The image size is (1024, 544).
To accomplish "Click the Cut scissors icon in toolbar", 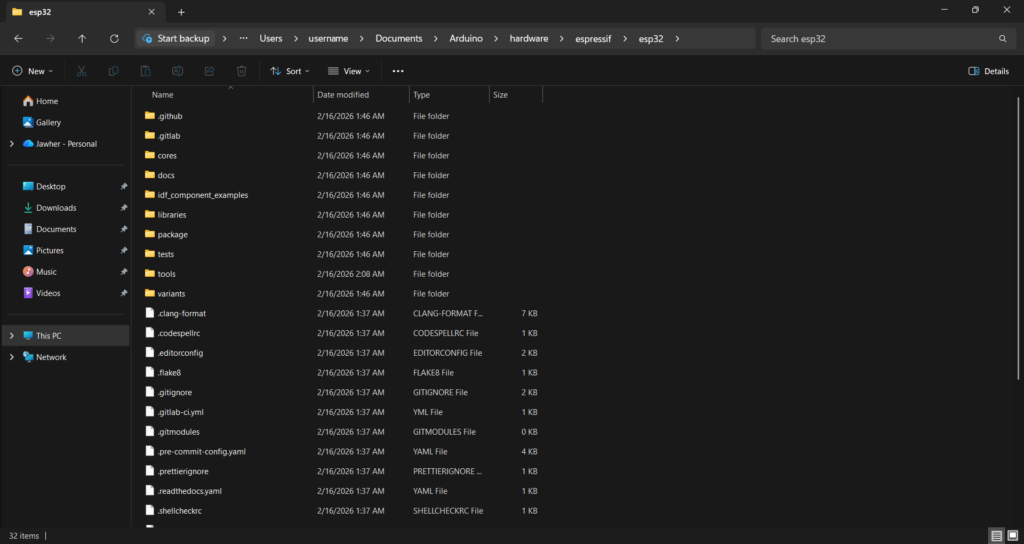I will (x=82, y=71).
